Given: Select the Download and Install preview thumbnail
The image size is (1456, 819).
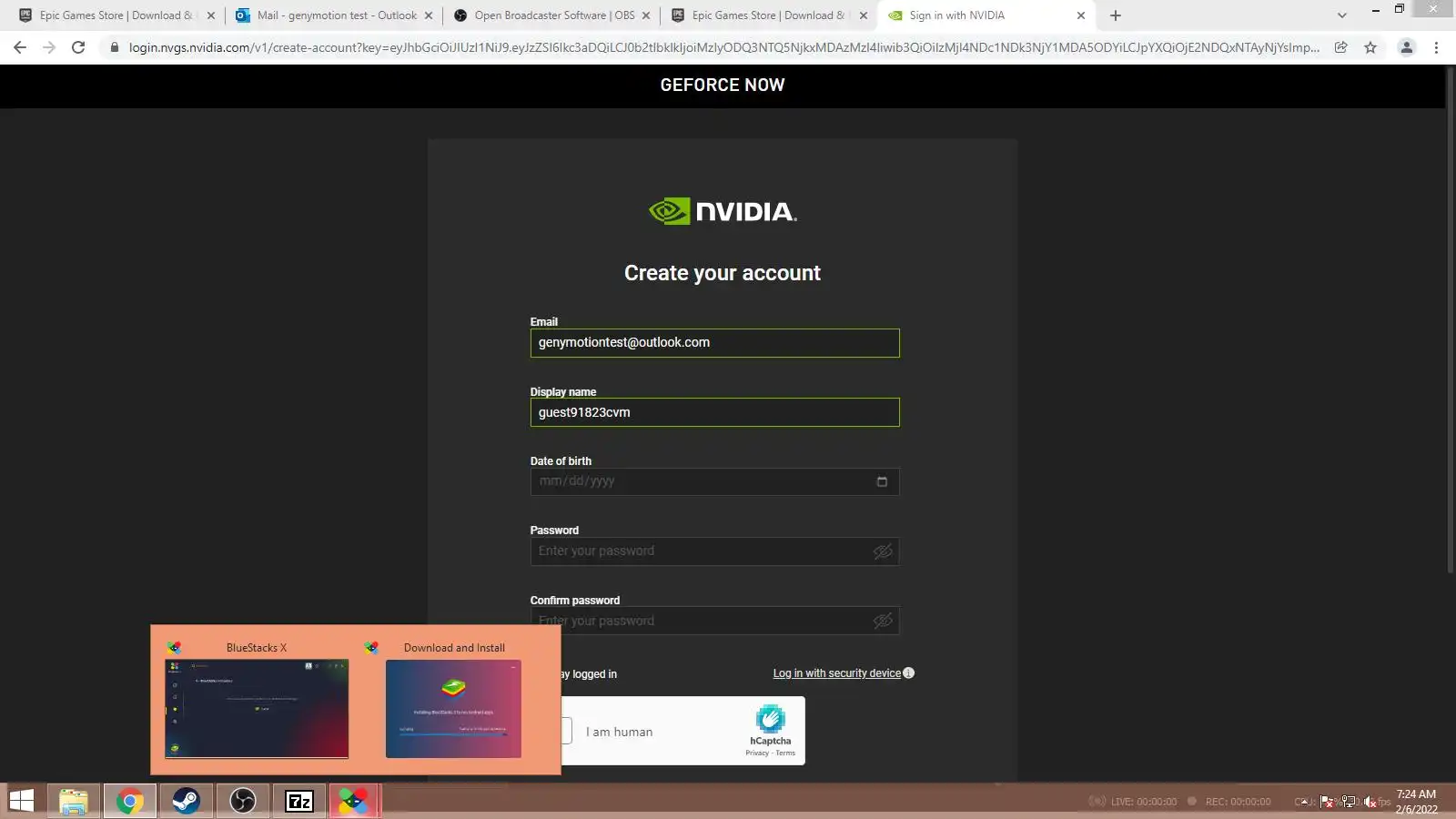Looking at the screenshot, I should (x=453, y=709).
